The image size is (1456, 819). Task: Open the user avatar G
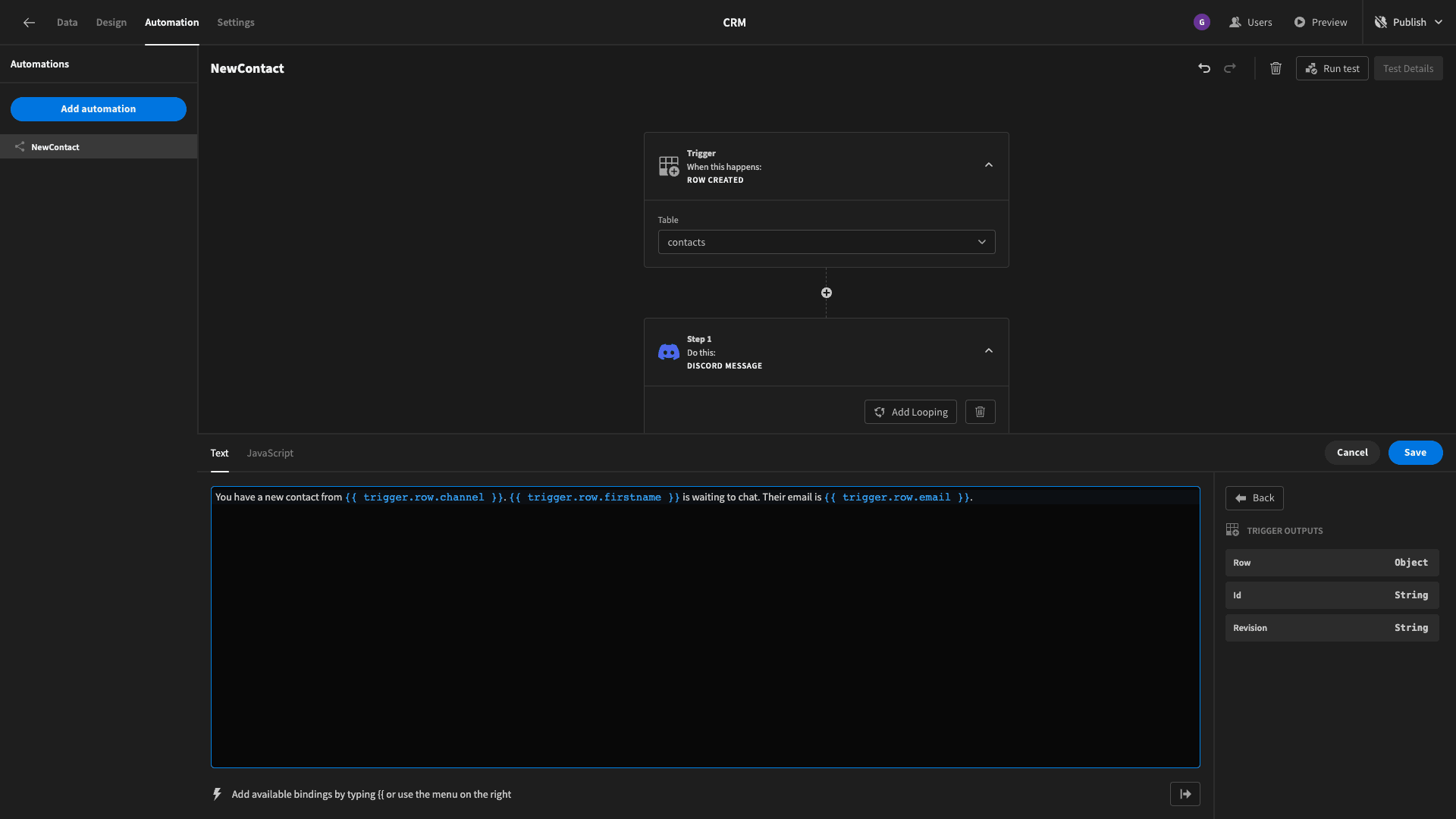coord(1202,23)
